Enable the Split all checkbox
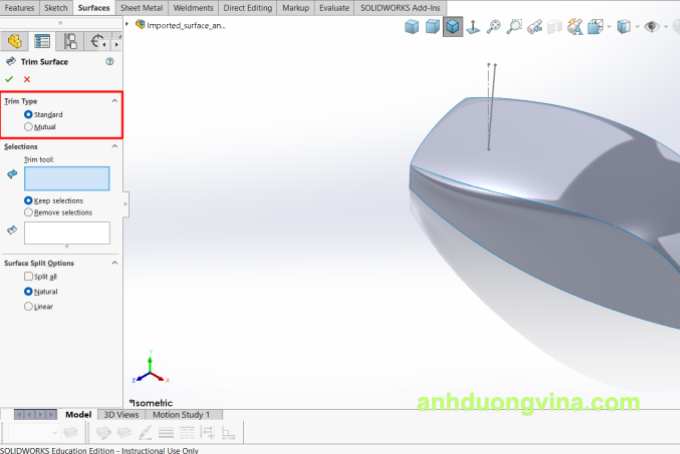The width and height of the screenshot is (680, 454). click(x=28, y=276)
